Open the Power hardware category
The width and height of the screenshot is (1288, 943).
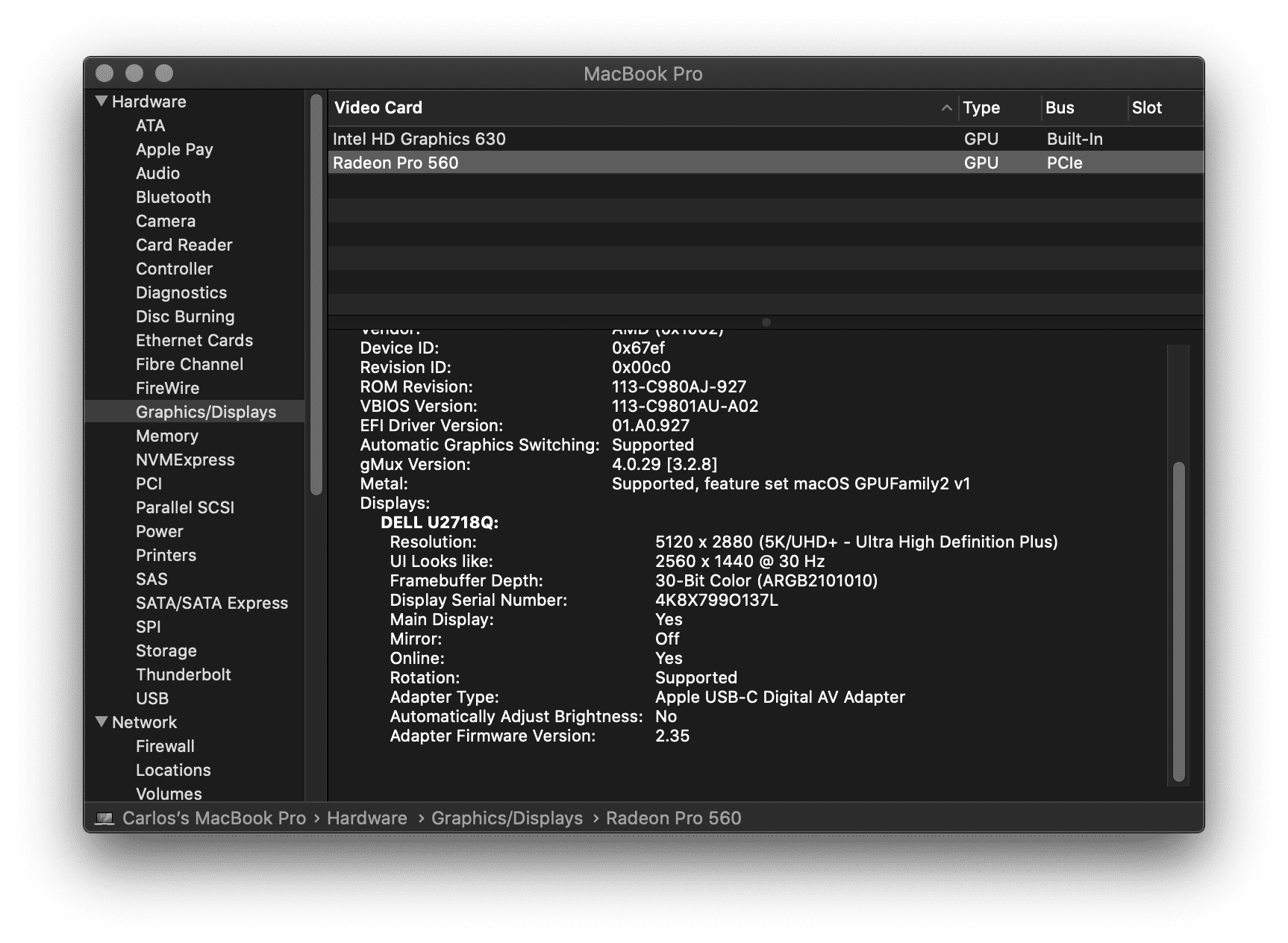pyautogui.click(x=159, y=531)
